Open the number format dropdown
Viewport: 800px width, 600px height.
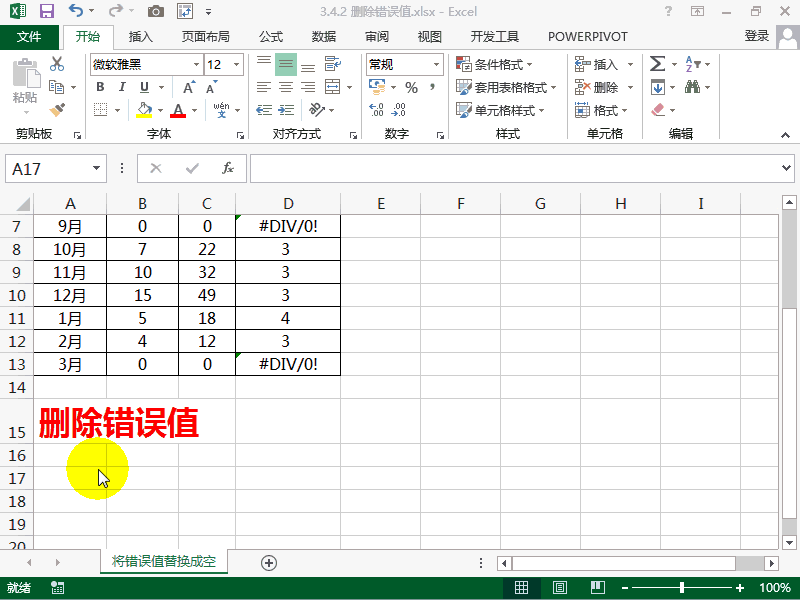pos(436,64)
